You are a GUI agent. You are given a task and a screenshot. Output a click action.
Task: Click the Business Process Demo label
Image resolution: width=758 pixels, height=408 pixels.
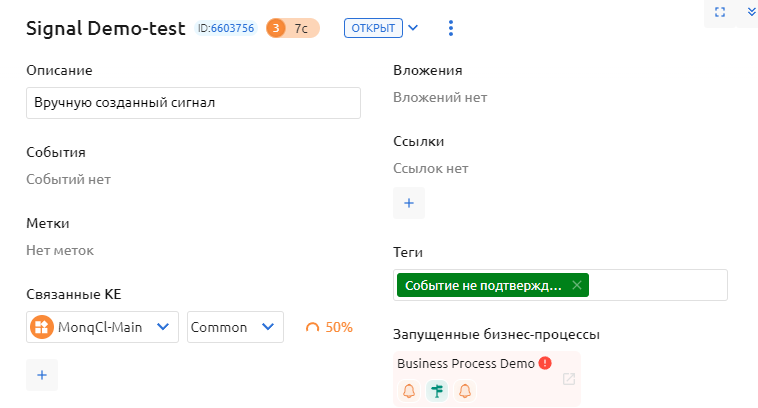coord(466,364)
